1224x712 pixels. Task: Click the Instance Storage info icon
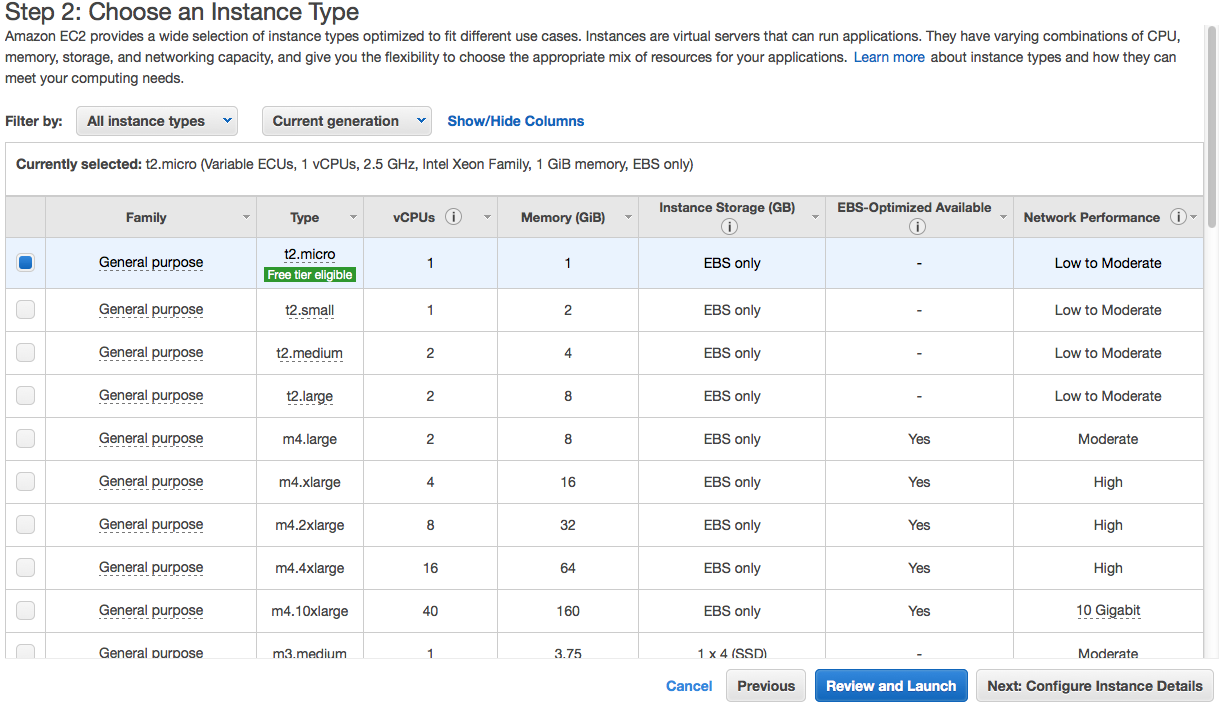[x=728, y=227]
